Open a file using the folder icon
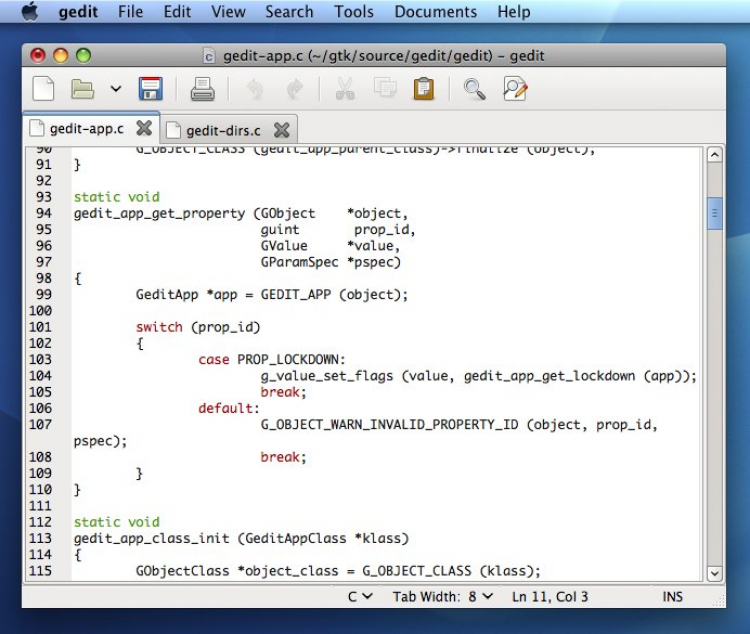 (82, 89)
